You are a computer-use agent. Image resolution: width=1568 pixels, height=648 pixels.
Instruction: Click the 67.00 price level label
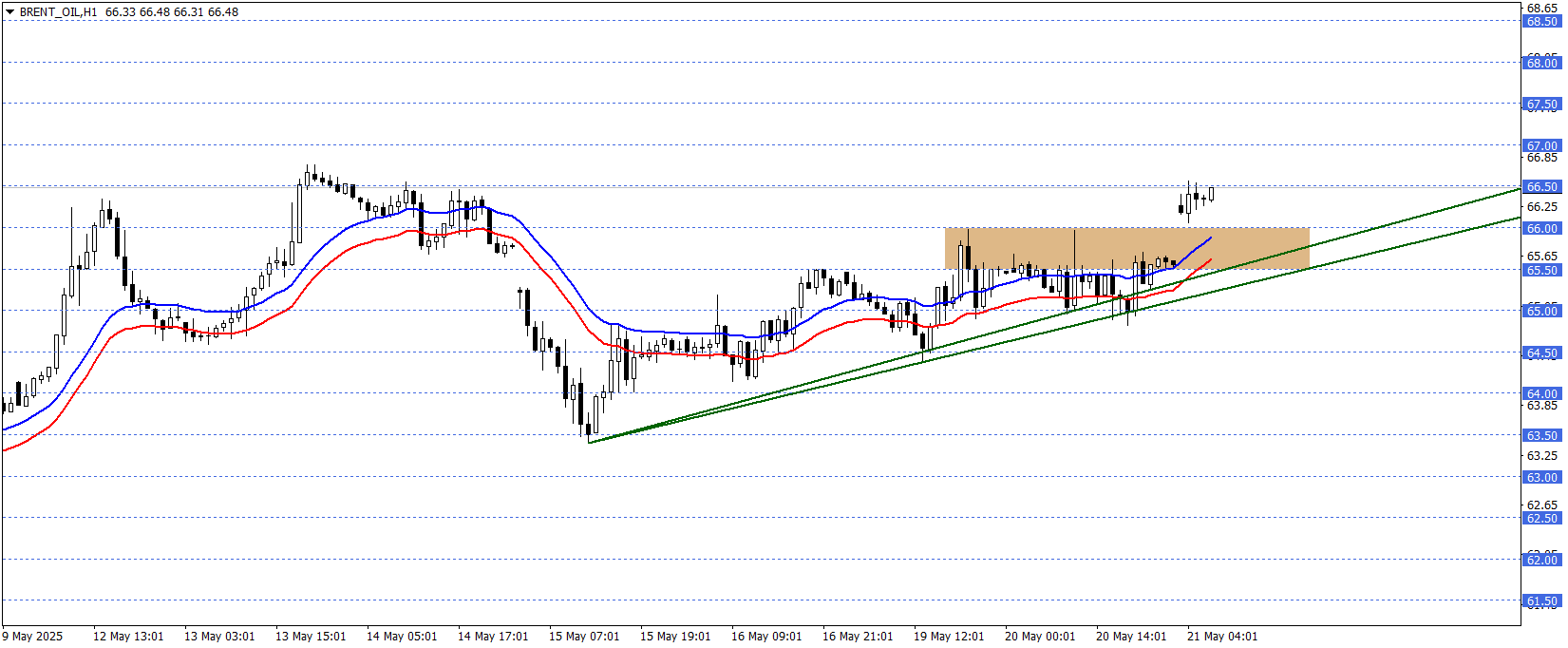tap(1541, 146)
